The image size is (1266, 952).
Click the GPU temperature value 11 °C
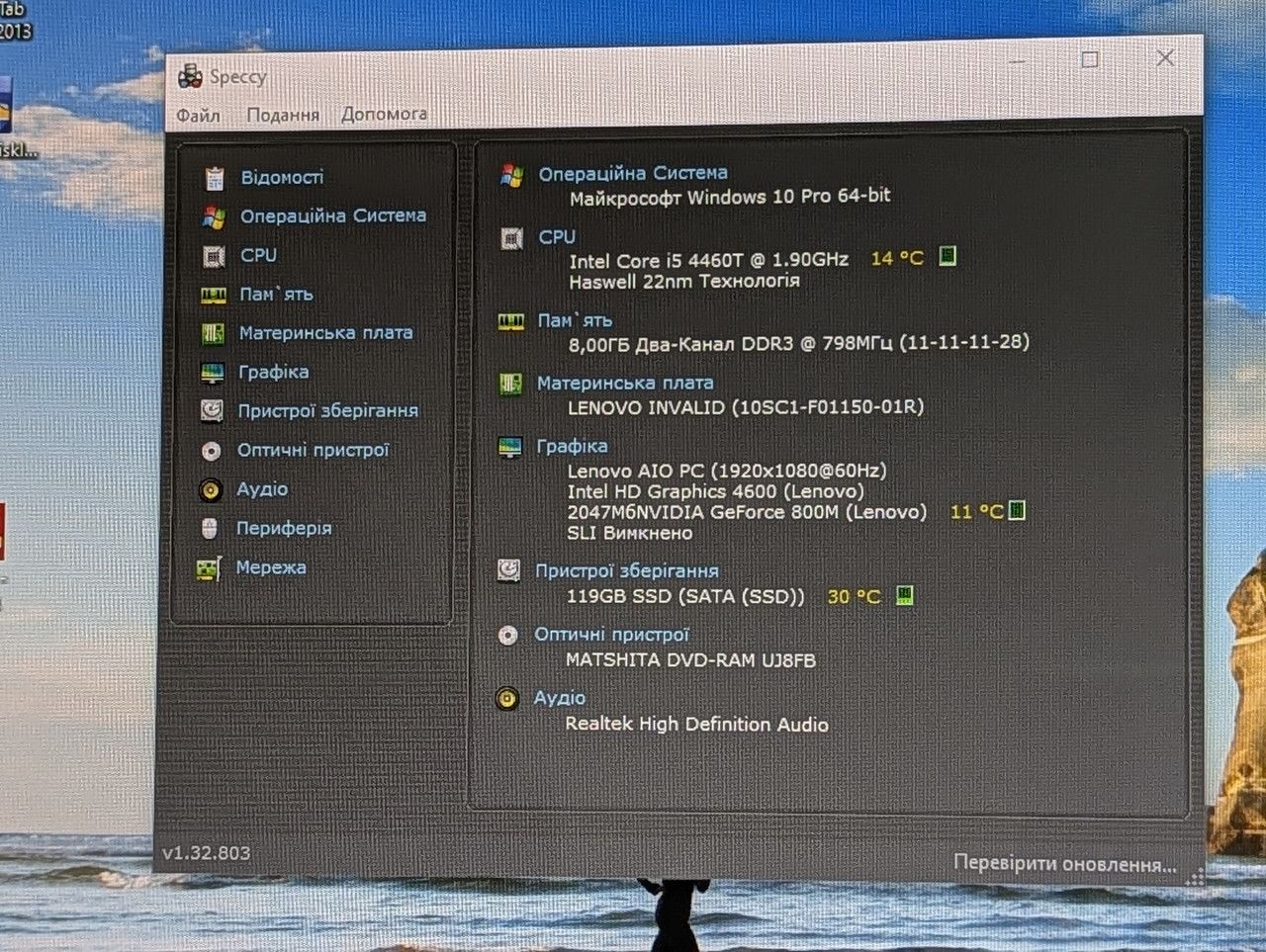(976, 511)
